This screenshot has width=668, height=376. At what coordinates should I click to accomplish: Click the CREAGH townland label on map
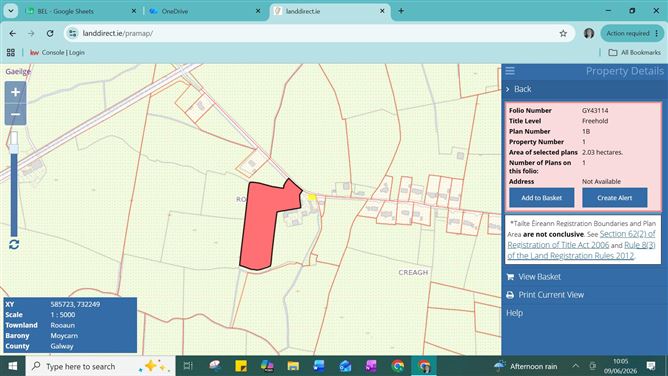pyautogui.click(x=413, y=273)
